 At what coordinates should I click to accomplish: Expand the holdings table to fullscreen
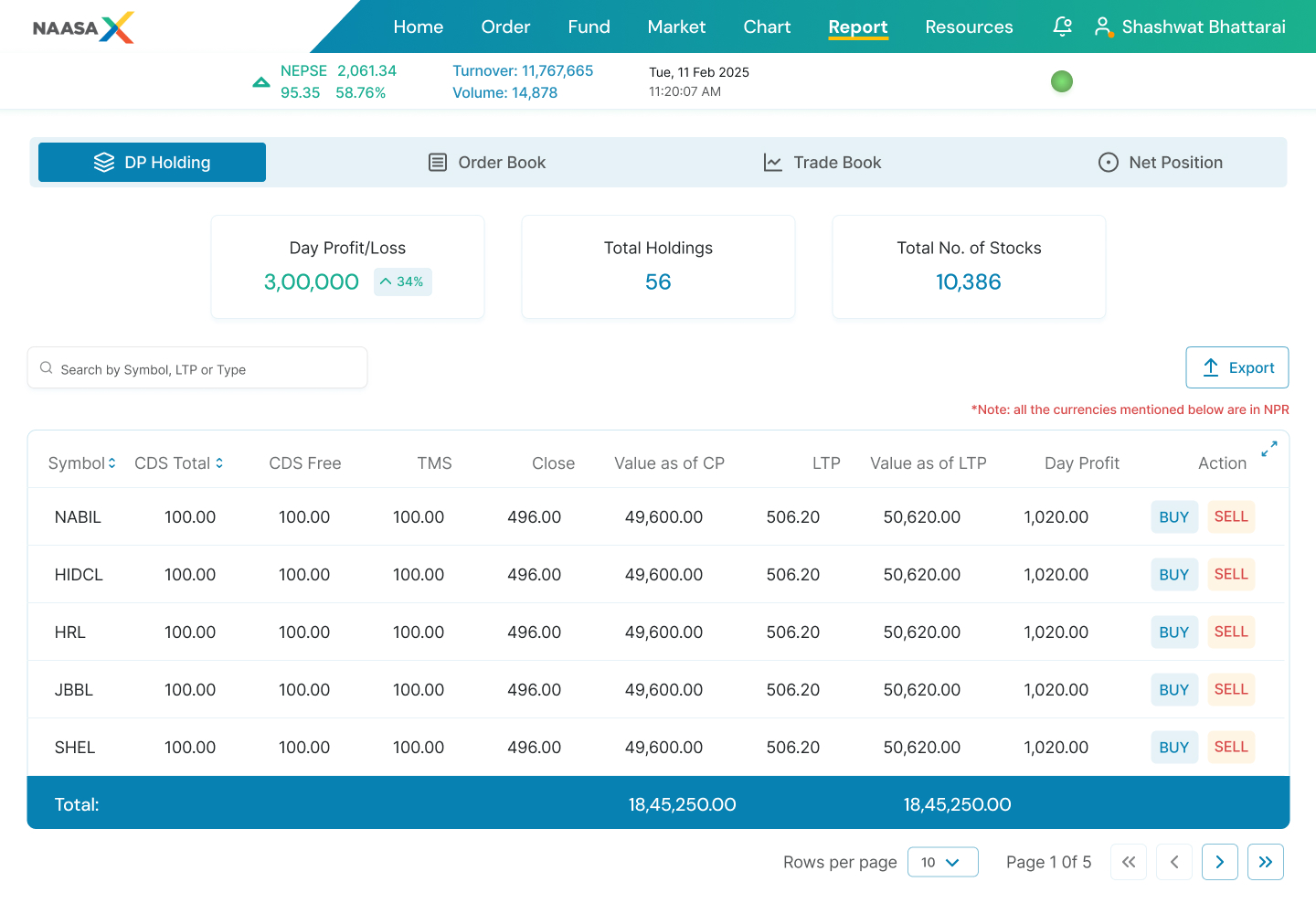pyautogui.click(x=1268, y=449)
